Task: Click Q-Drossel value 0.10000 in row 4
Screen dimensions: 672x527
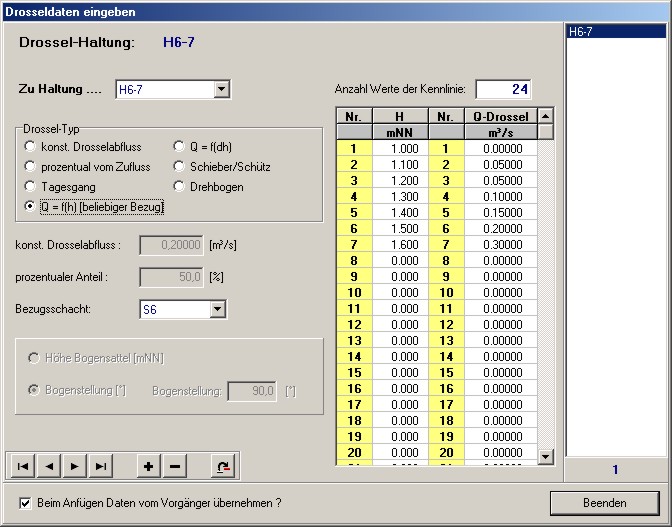Action: [501, 197]
